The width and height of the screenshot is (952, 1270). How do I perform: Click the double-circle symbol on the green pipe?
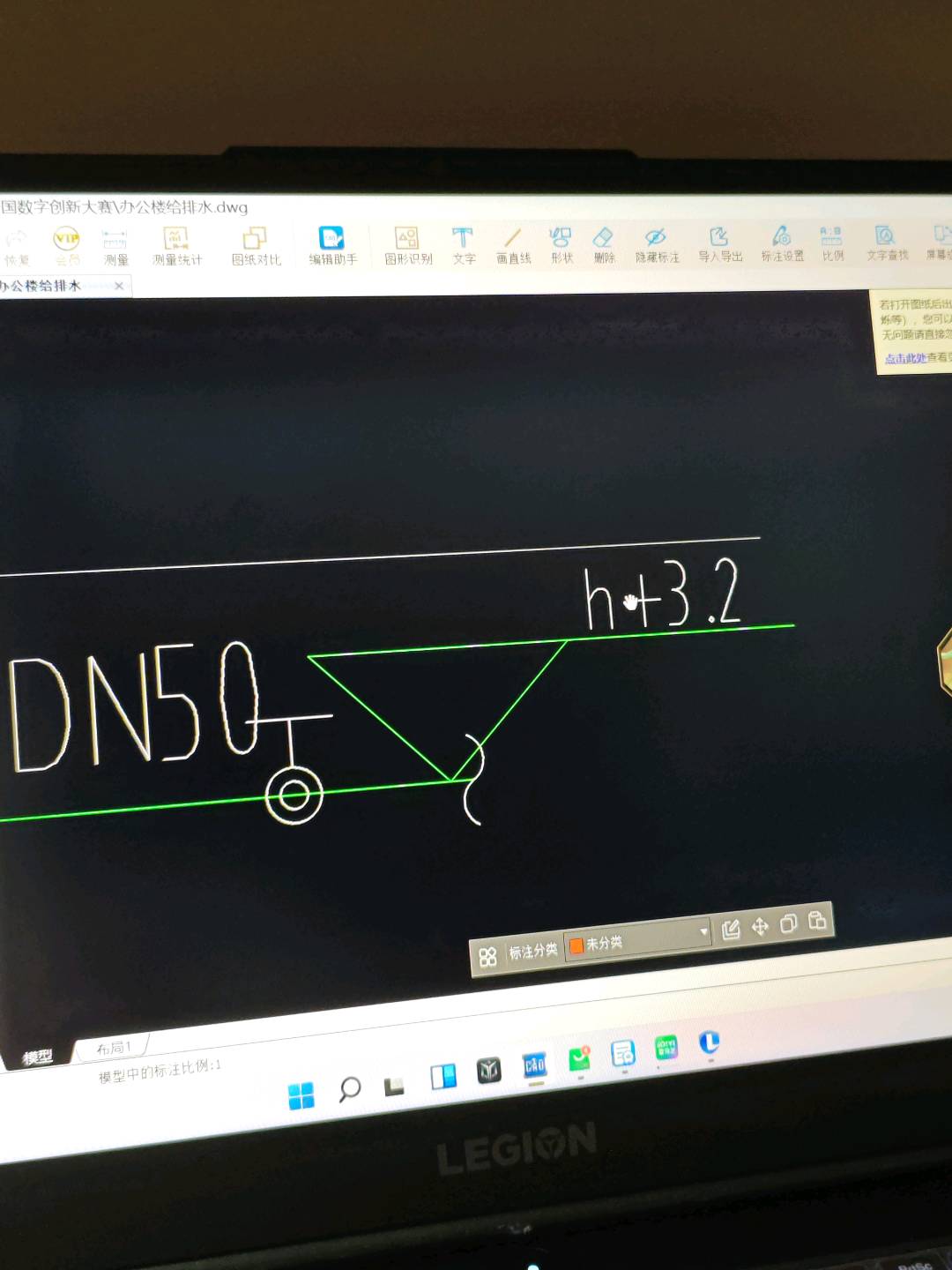(x=294, y=796)
